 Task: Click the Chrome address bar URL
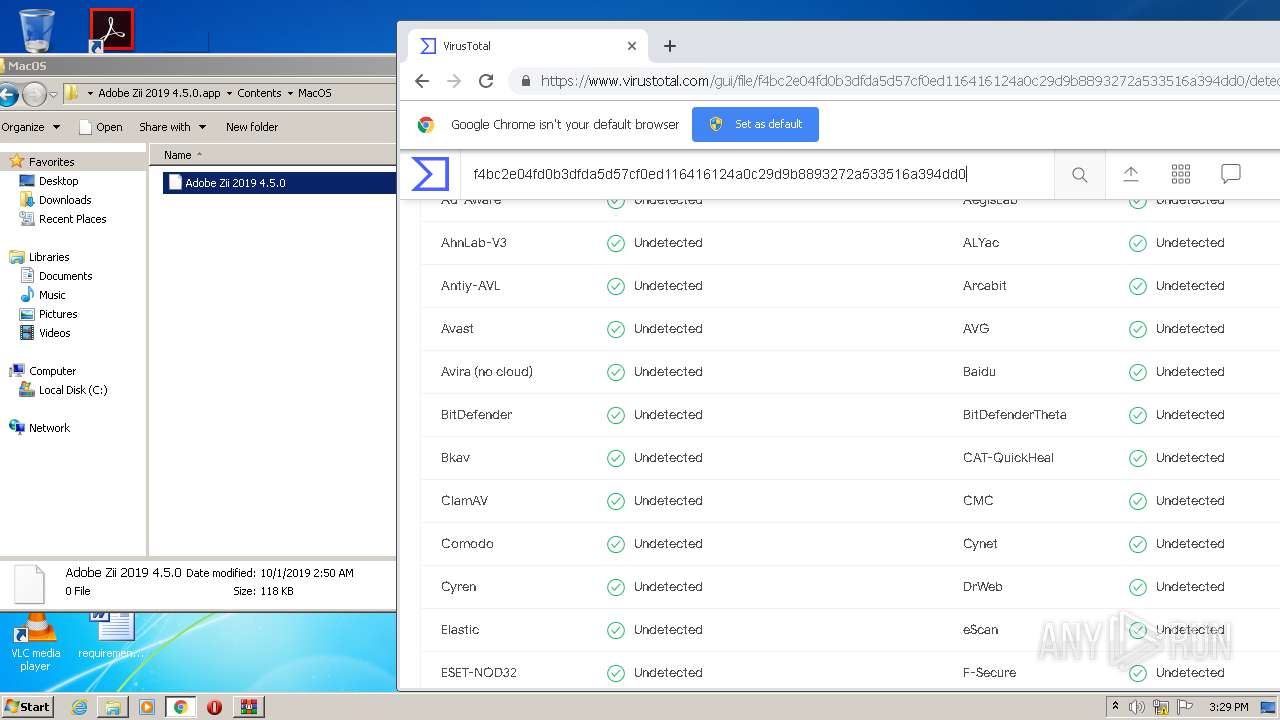(x=910, y=82)
